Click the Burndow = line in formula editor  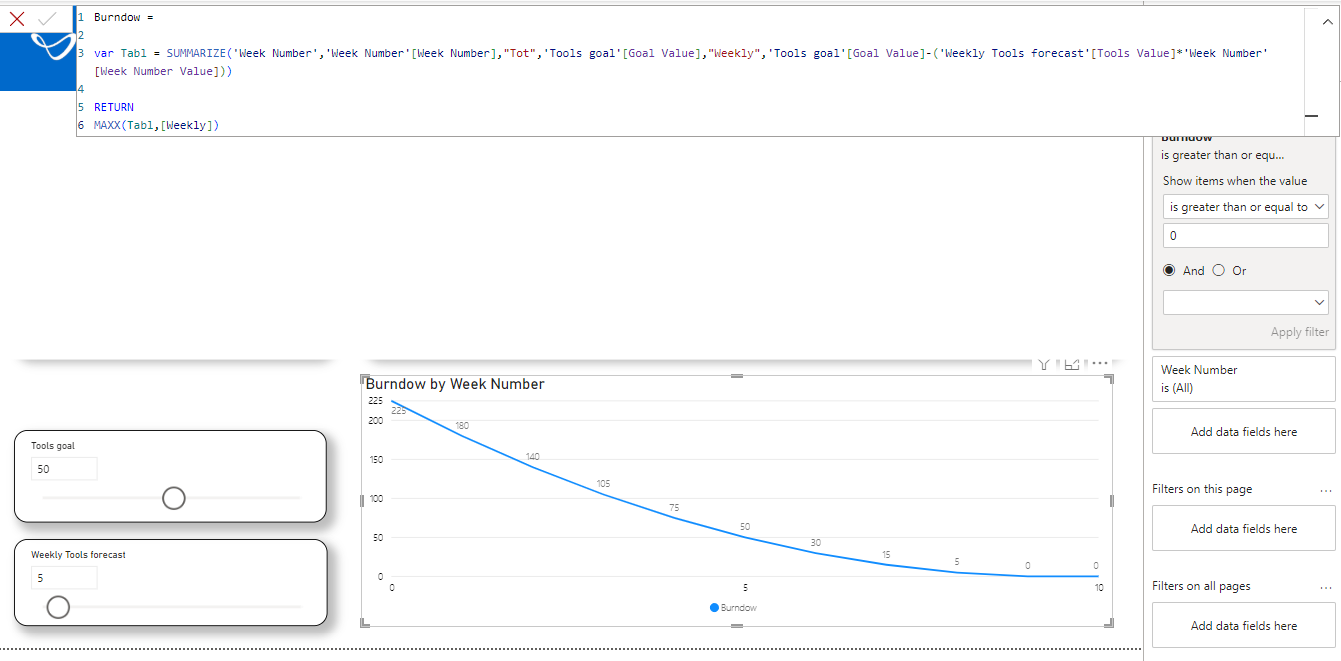pyautogui.click(x=124, y=18)
